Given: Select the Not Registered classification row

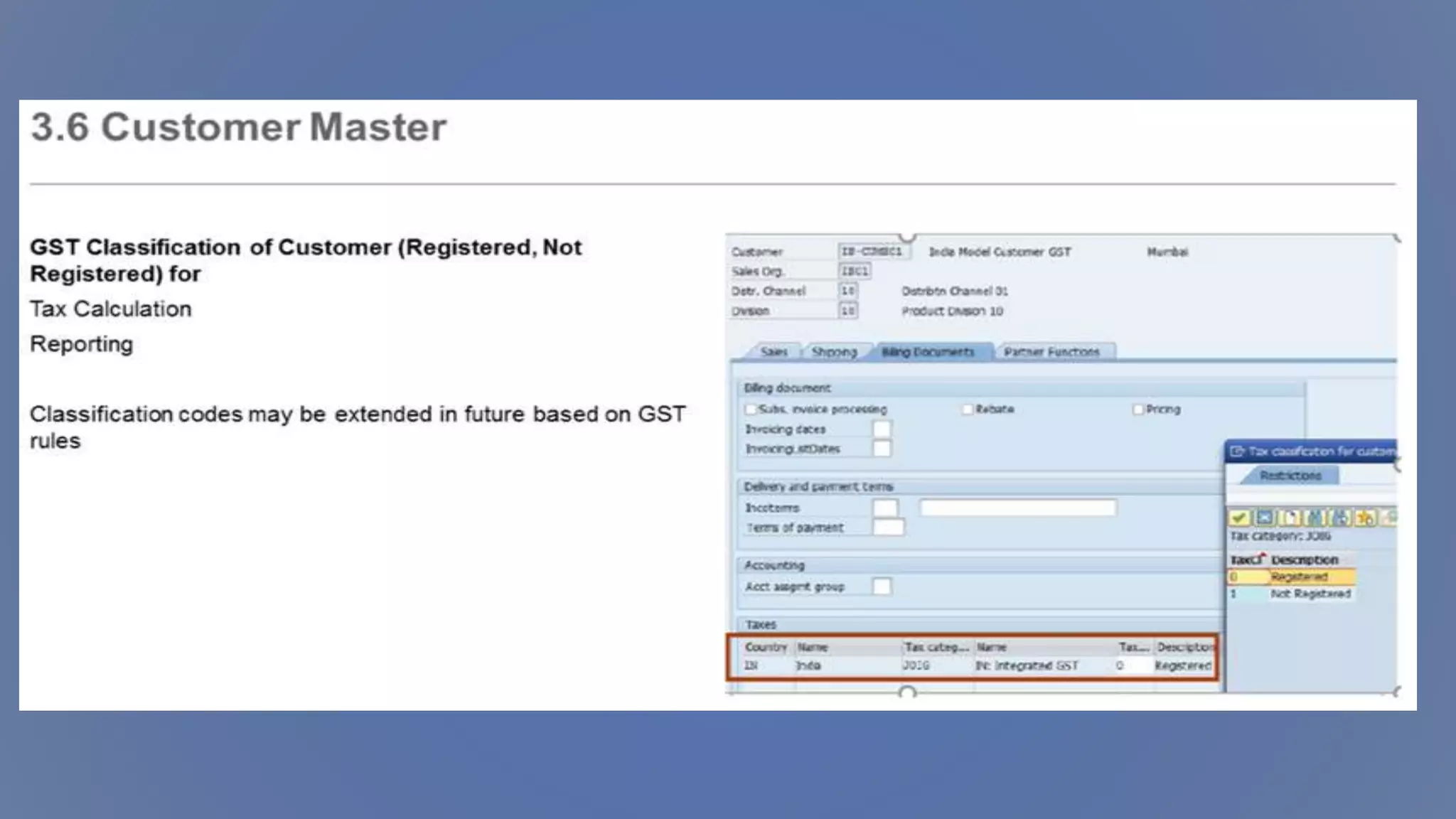Looking at the screenshot, I should point(1310,594).
